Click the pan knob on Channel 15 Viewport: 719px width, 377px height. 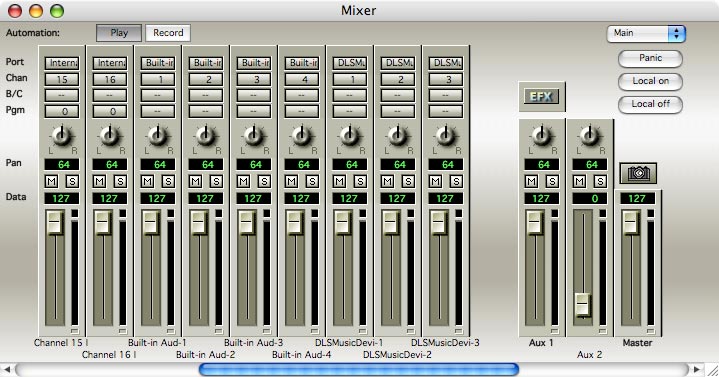61,136
